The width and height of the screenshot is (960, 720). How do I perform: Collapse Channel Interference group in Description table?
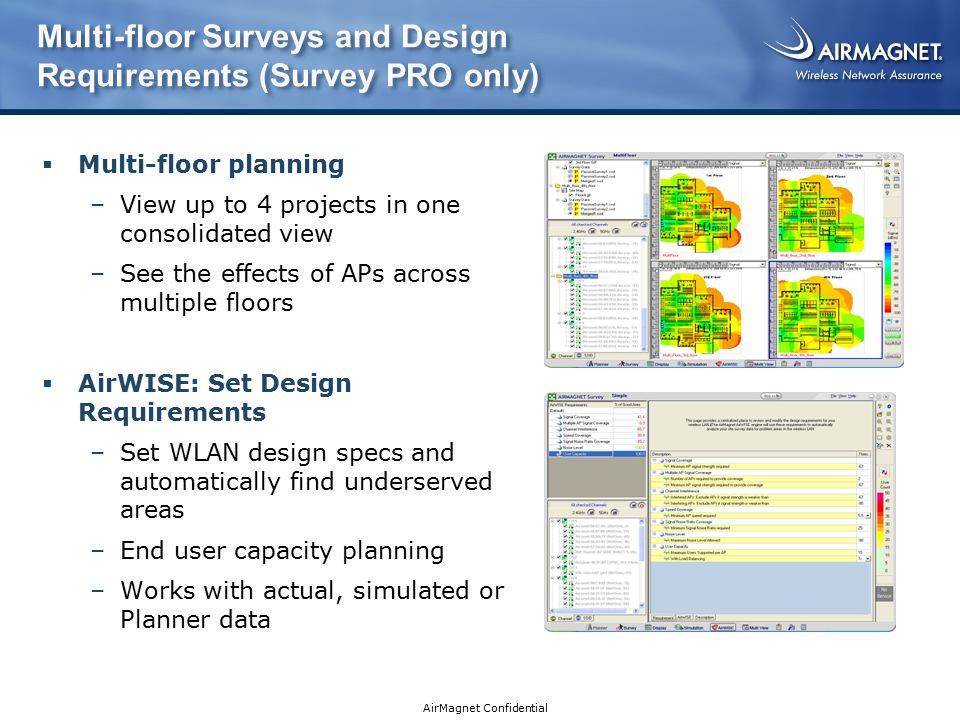coord(654,491)
